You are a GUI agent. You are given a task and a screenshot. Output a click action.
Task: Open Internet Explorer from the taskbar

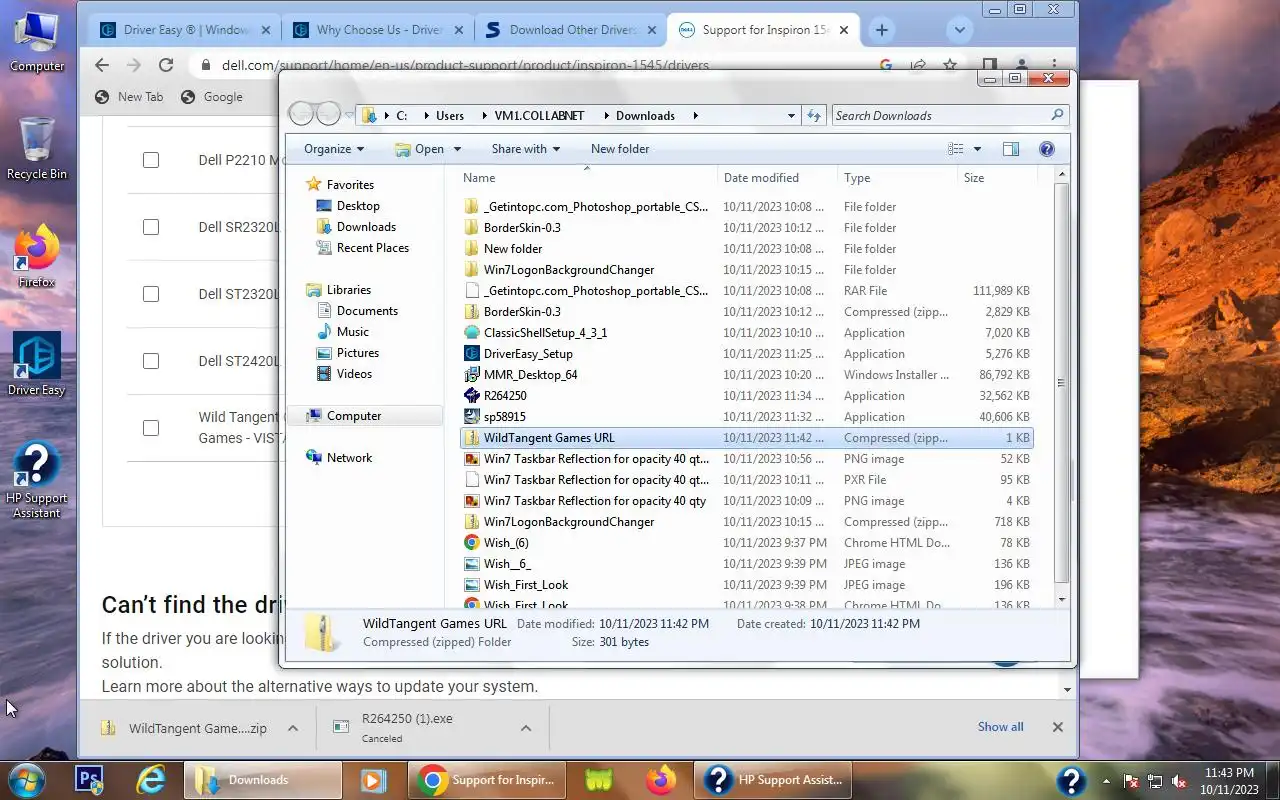point(151,780)
